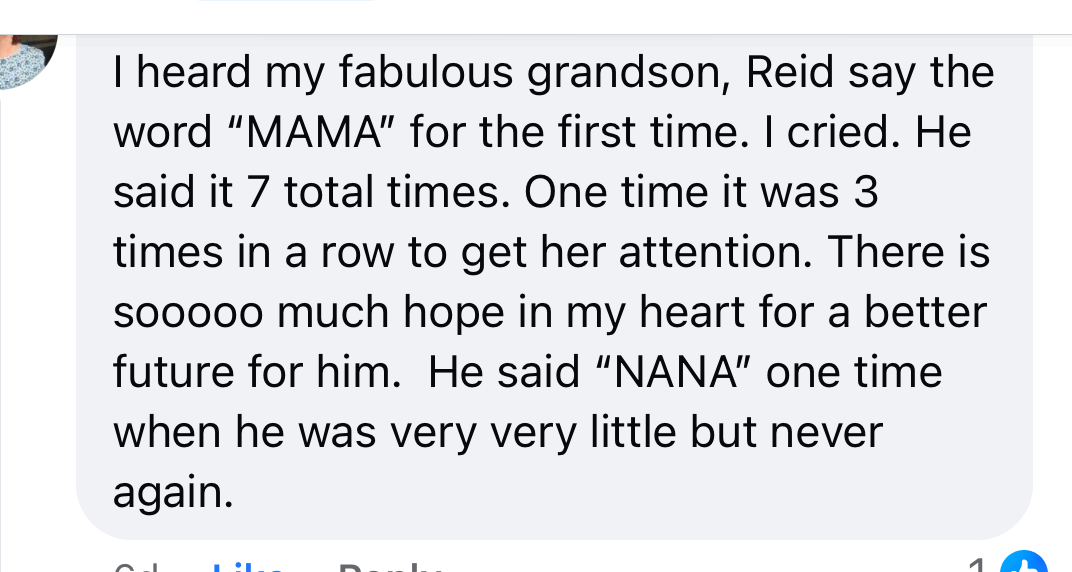
Task: View the reaction count of 1
Action: [x=979, y=566]
